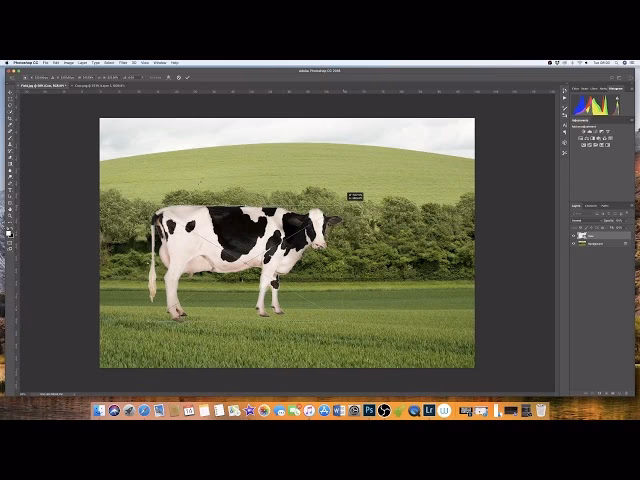Image resolution: width=640 pixels, height=480 pixels.
Task: Open the Window menu
Action: [x=160, y=63]
